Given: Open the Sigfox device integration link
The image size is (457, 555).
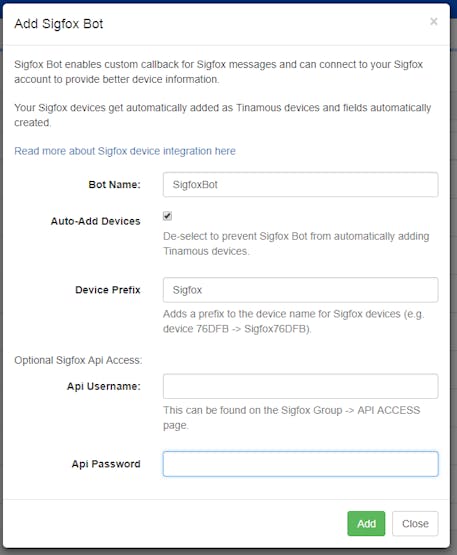Looking at the screenshot, I should (125, 151).
